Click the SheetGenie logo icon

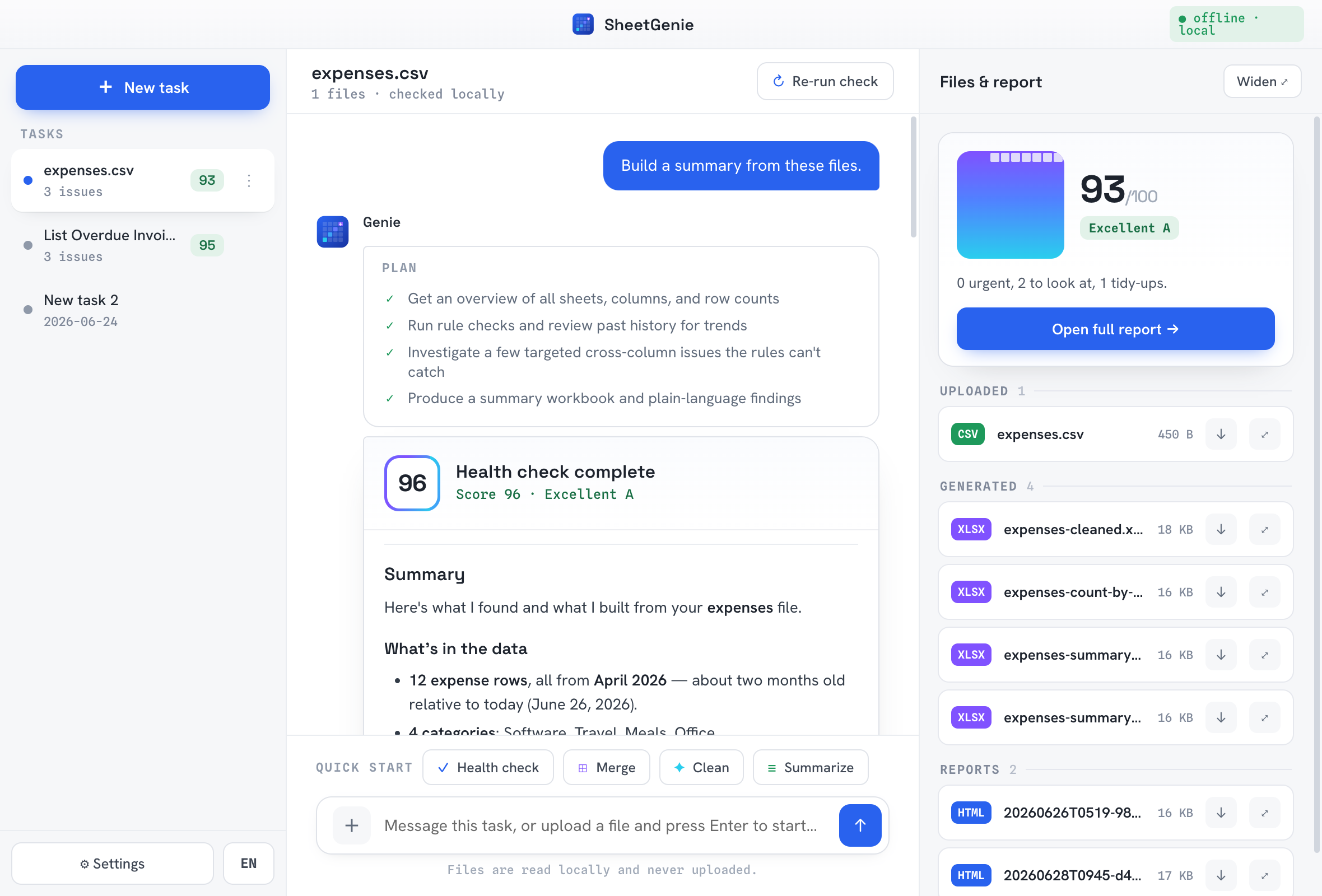pyautogui.click(x=583, y=25)
